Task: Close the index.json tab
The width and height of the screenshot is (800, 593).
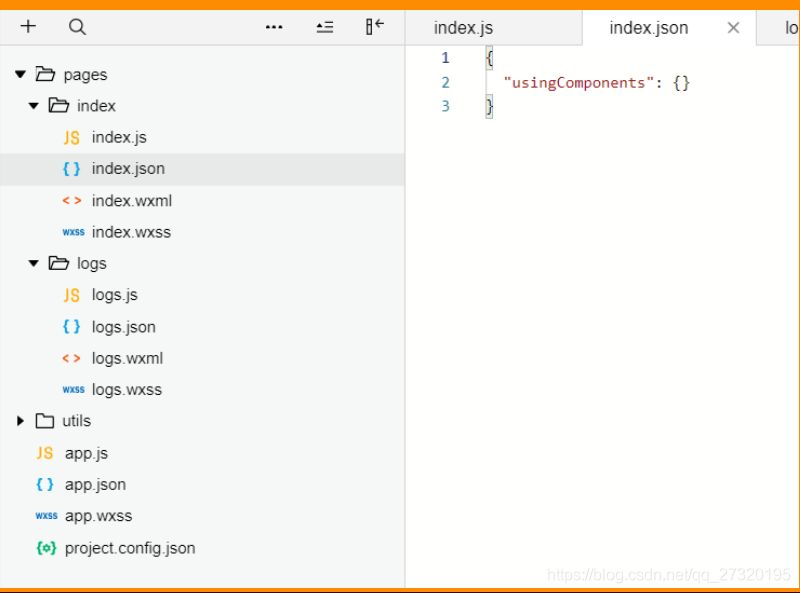Action: click(733, 28)
